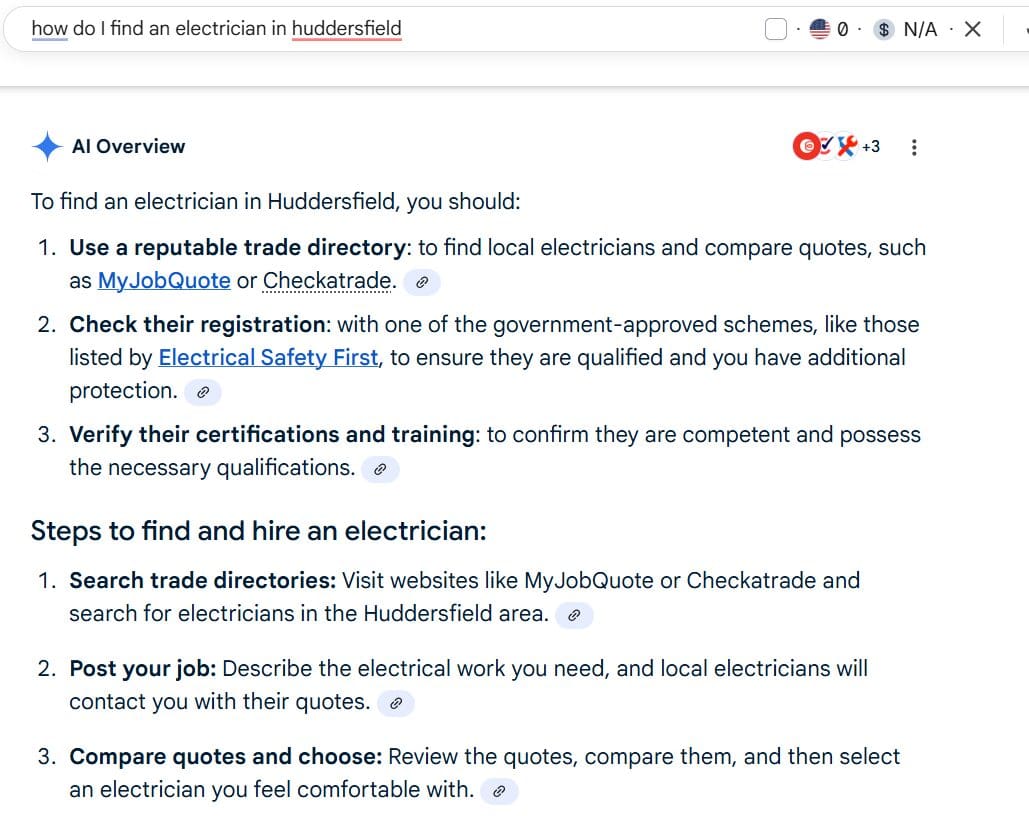
Task: Open the Checkatrade link
Action: 327,281
